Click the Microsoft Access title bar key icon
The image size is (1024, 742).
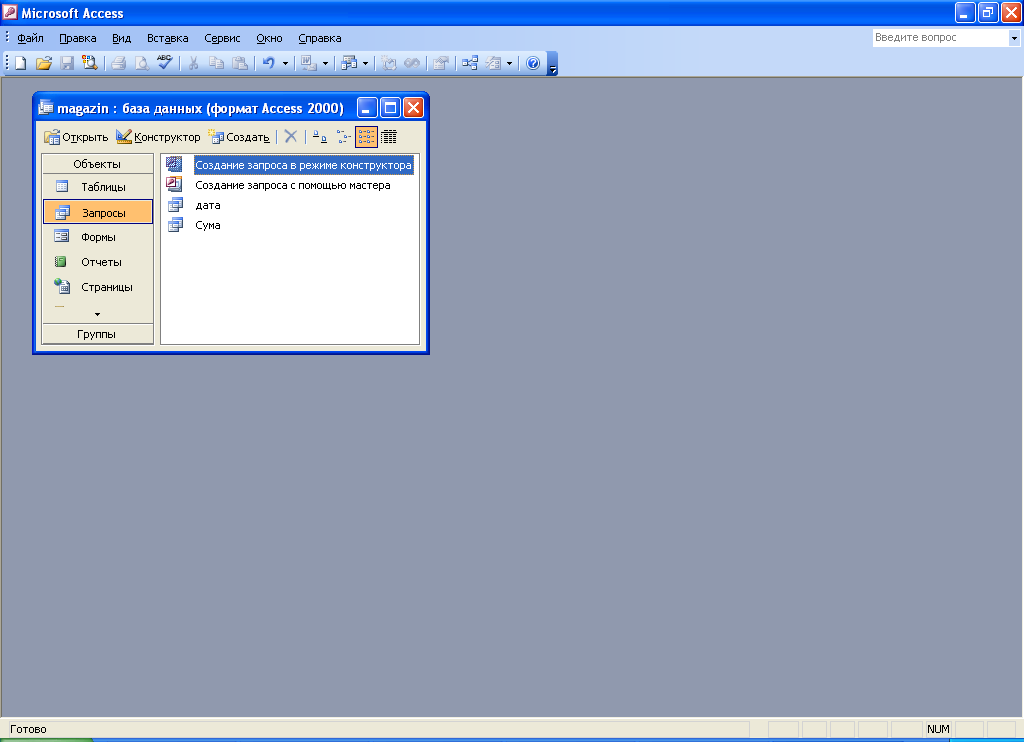(x=10, y=12)
